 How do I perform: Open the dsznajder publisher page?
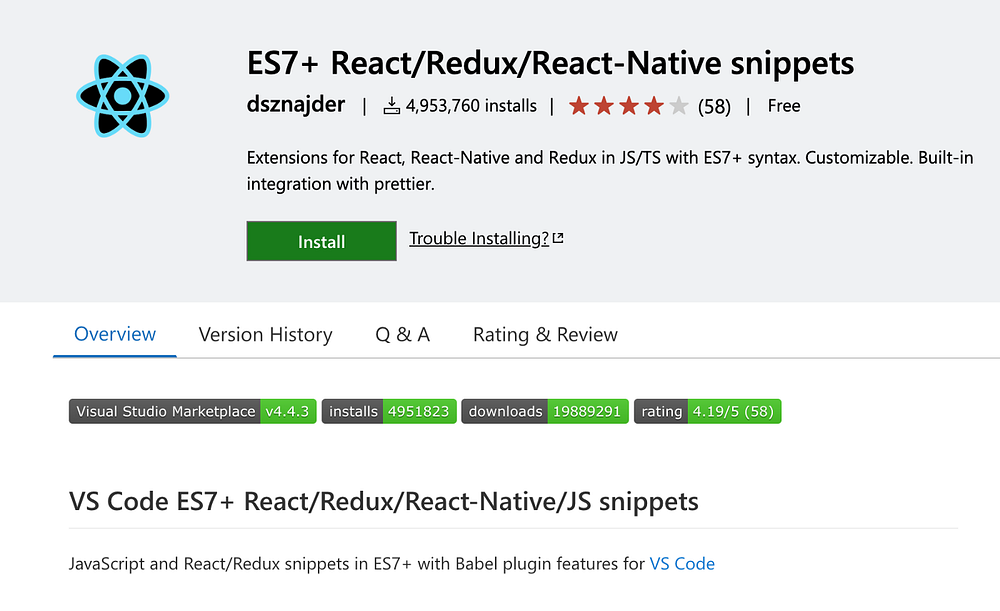(x=296, y=105)
